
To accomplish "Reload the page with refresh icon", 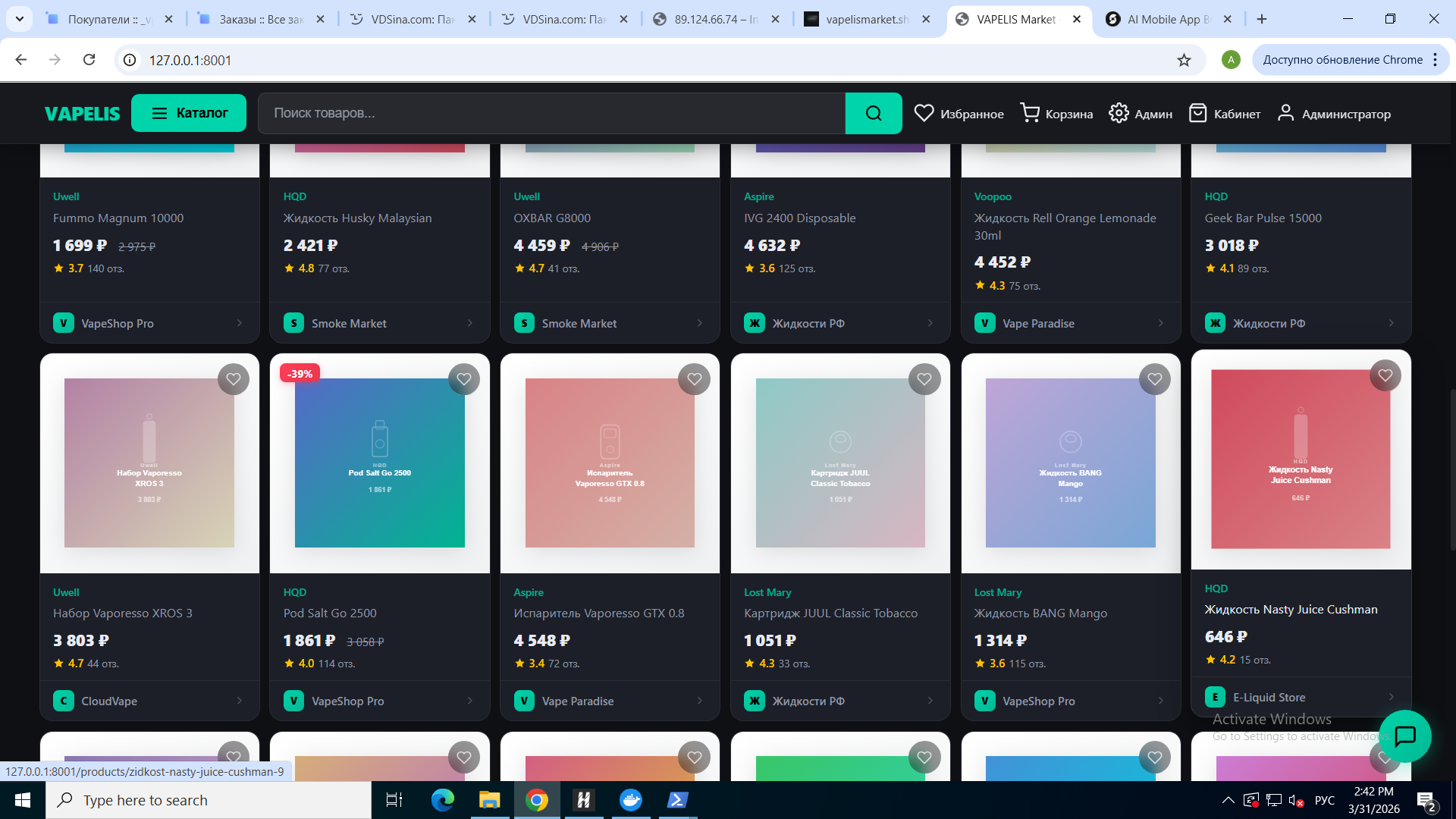I will pyautogui.click(x=89, y=60).
